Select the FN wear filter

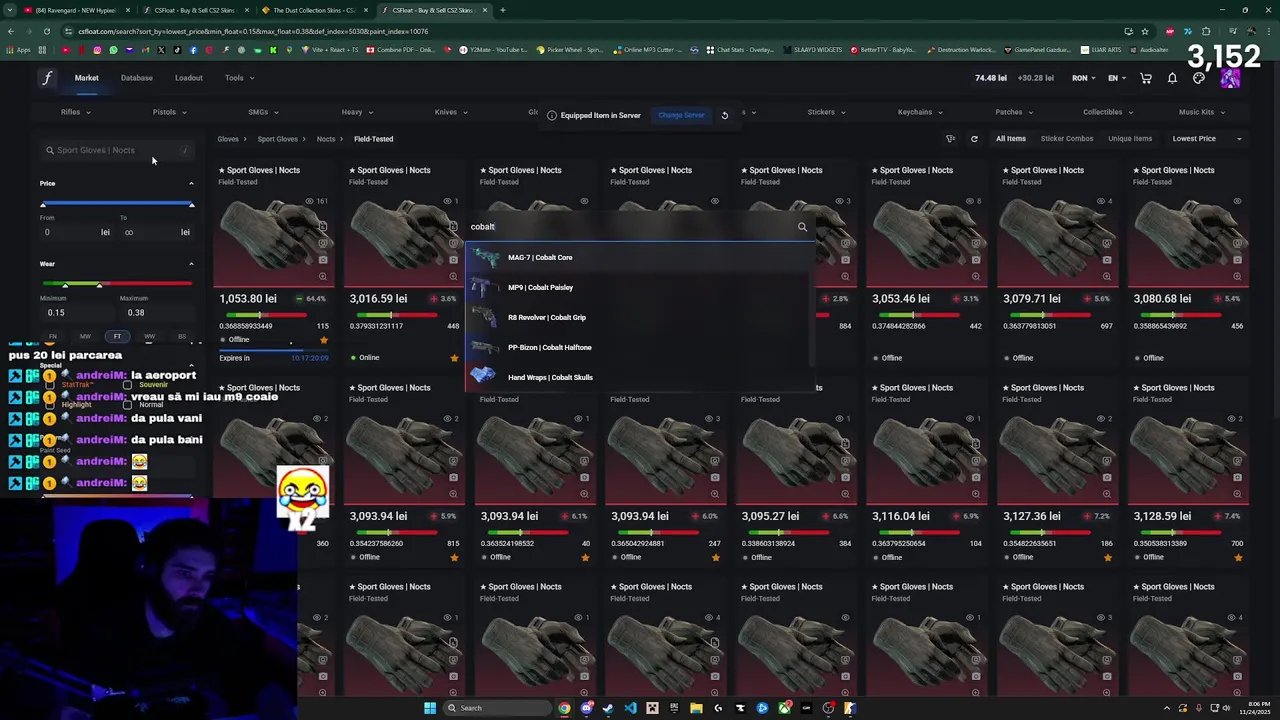(53, 336)
